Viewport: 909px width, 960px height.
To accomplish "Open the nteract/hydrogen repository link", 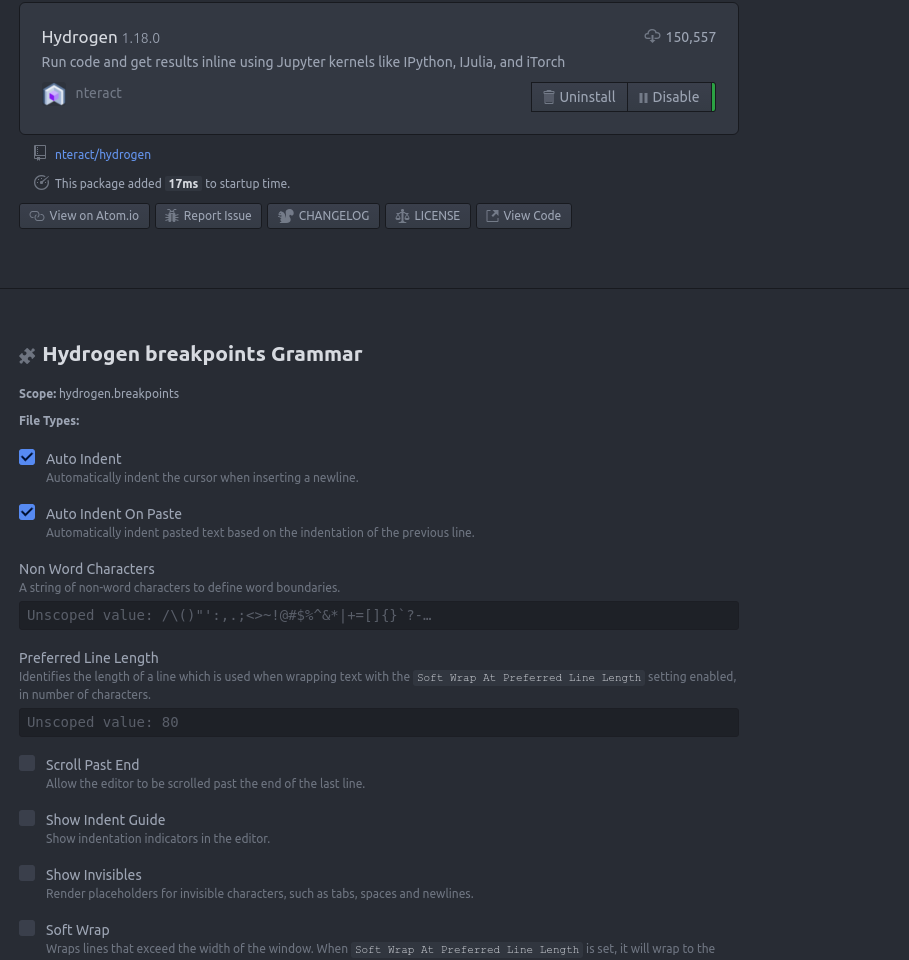I will [103, 154].
